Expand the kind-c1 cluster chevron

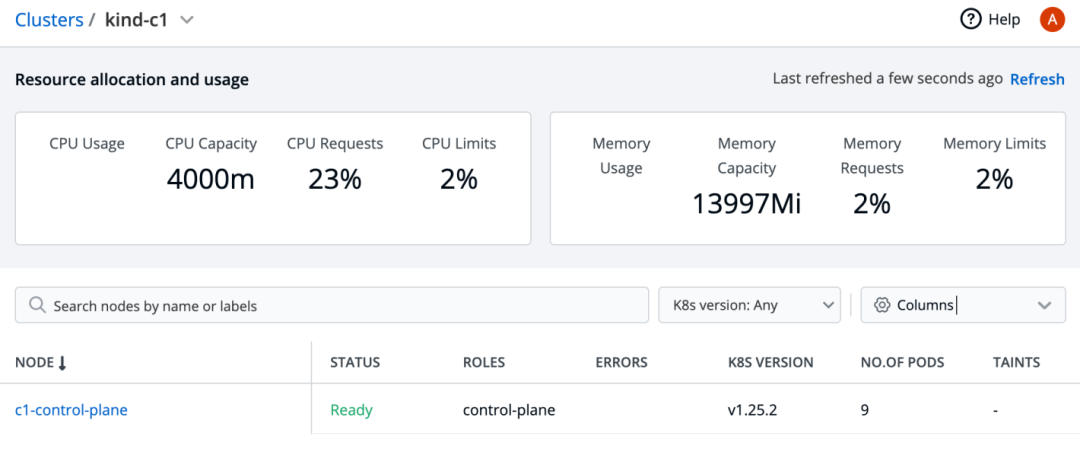(186, 20)
